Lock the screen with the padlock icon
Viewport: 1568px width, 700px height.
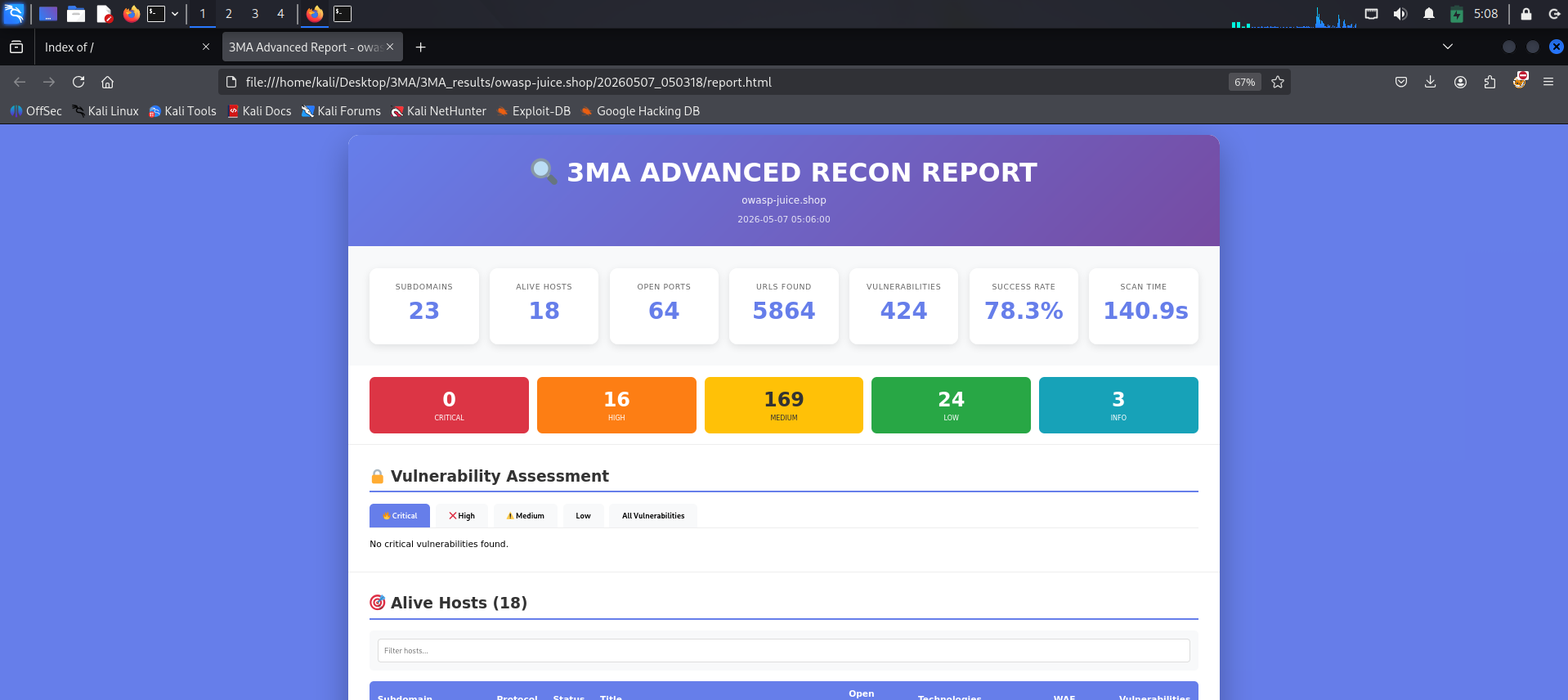(1526, 14)
